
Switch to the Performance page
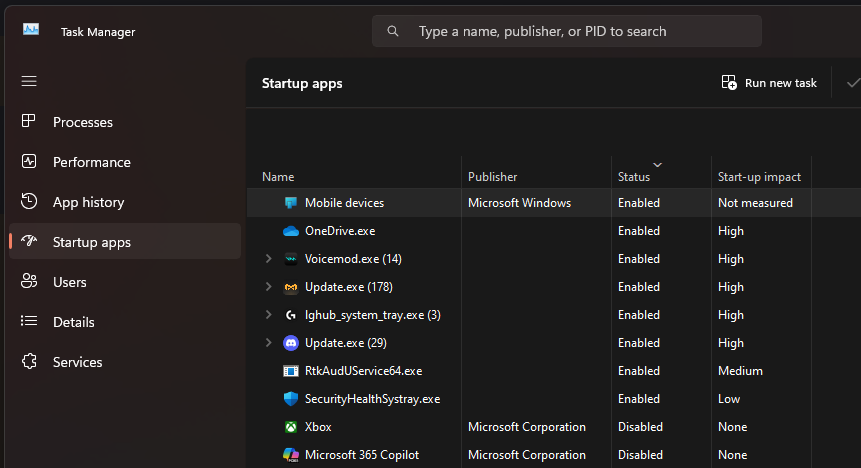[91, 162]
